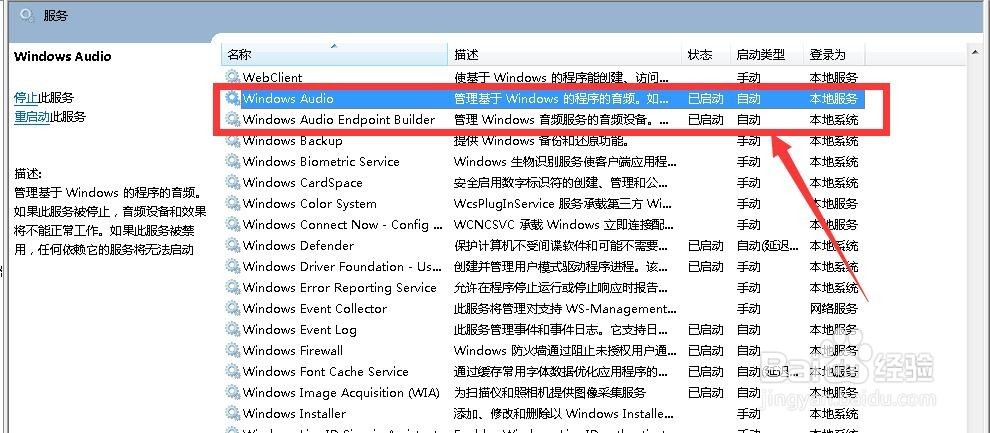Click gear icon of Windows Error Reporting Service

click(x=233, y=287)
